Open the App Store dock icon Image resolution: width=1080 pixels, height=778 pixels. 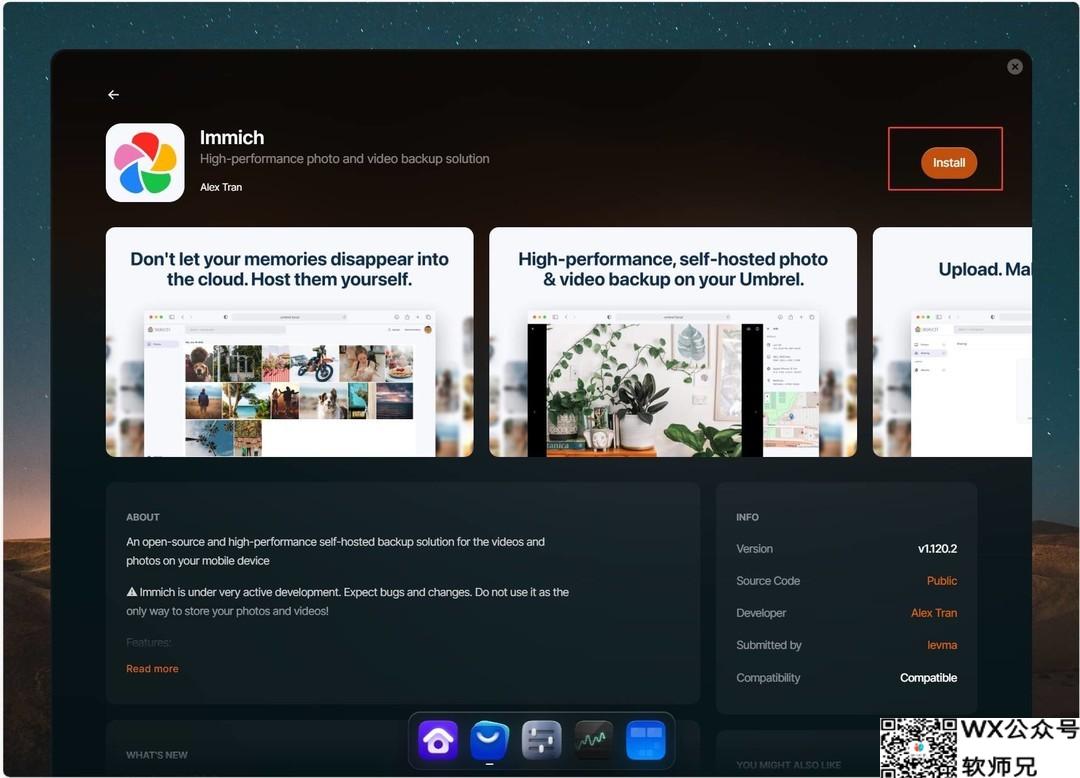(490, 741)
